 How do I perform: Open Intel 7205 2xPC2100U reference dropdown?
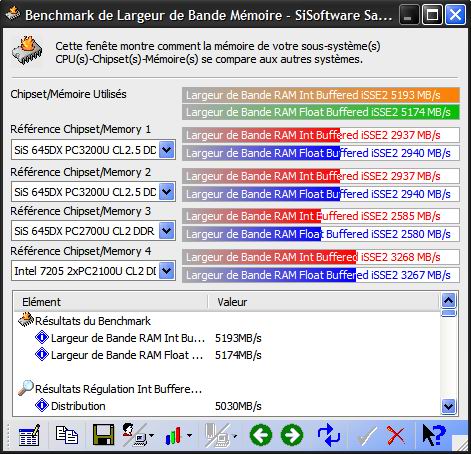[167, 271]
